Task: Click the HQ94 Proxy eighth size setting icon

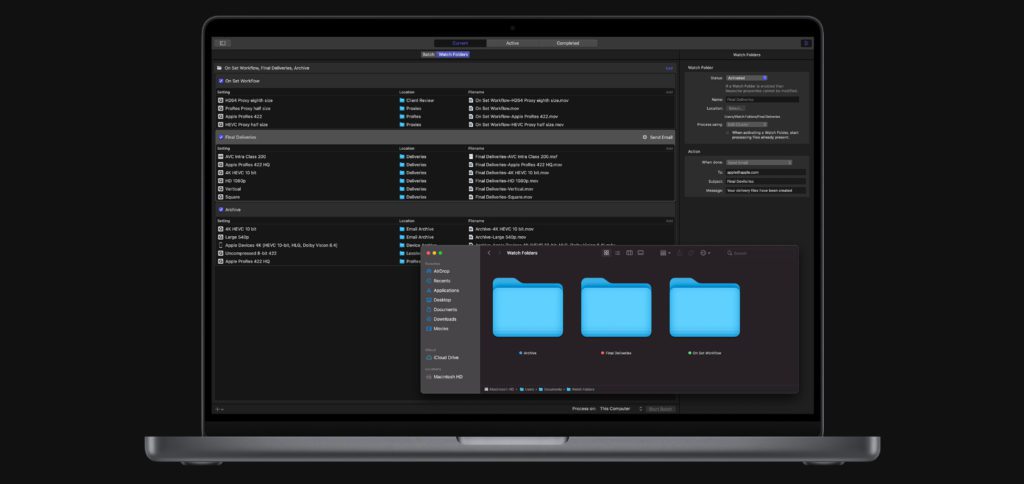Action: click(221, 101)
